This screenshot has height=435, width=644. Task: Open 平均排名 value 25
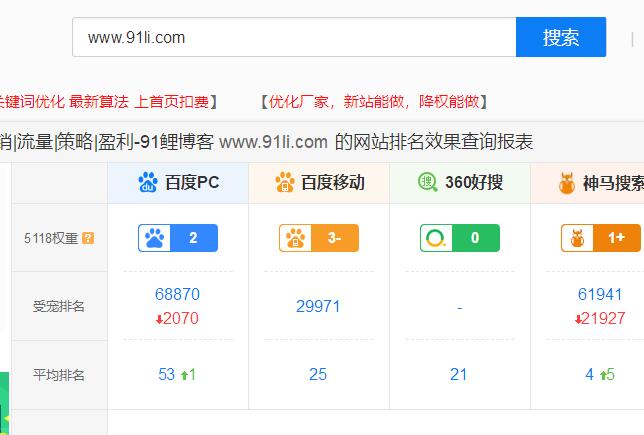point(318,375)
